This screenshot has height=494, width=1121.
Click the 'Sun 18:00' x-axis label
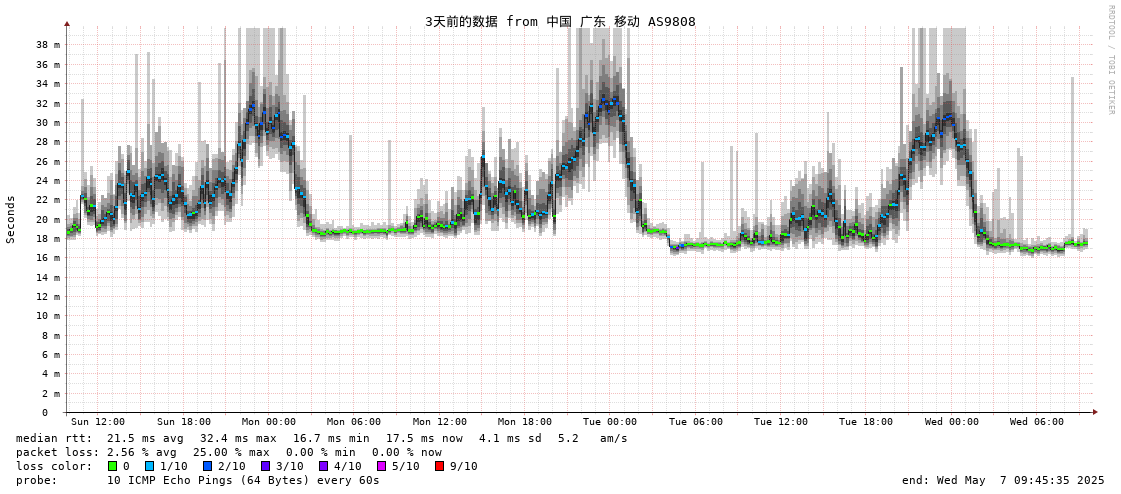(x=184, y=422)
